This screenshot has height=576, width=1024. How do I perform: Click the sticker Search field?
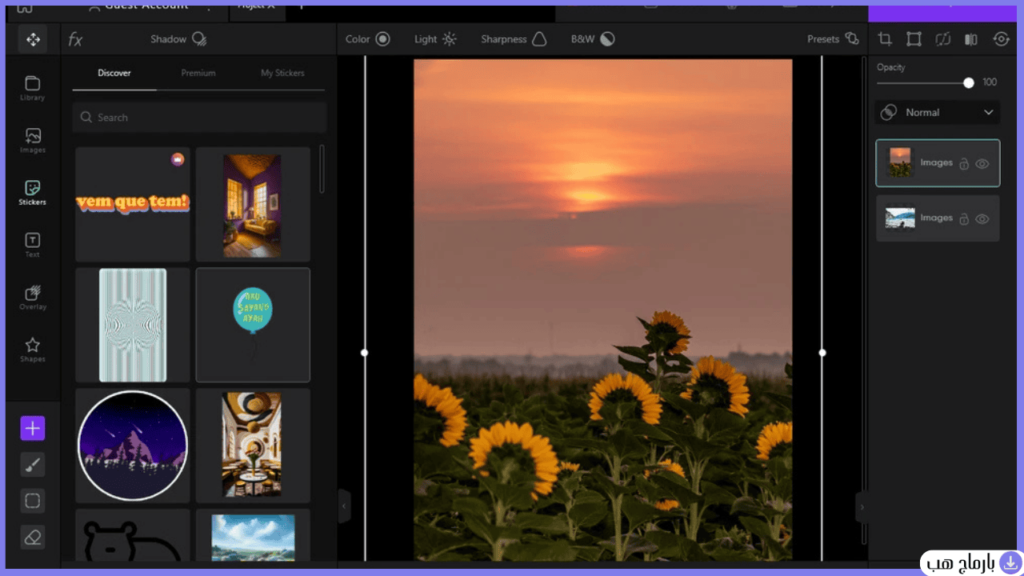tap(199, 118)
